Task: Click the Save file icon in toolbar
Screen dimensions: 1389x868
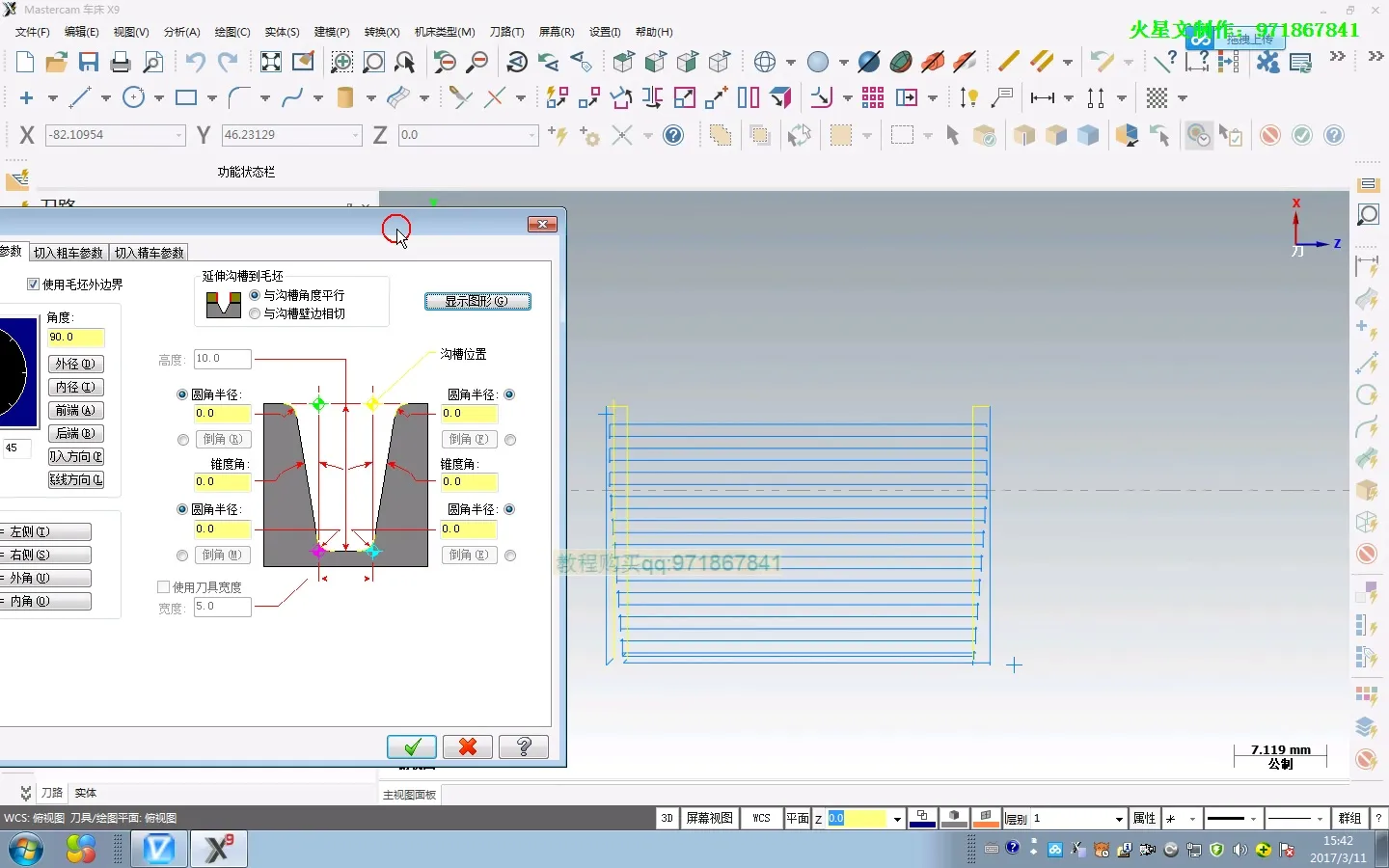Action: (89, 63)
